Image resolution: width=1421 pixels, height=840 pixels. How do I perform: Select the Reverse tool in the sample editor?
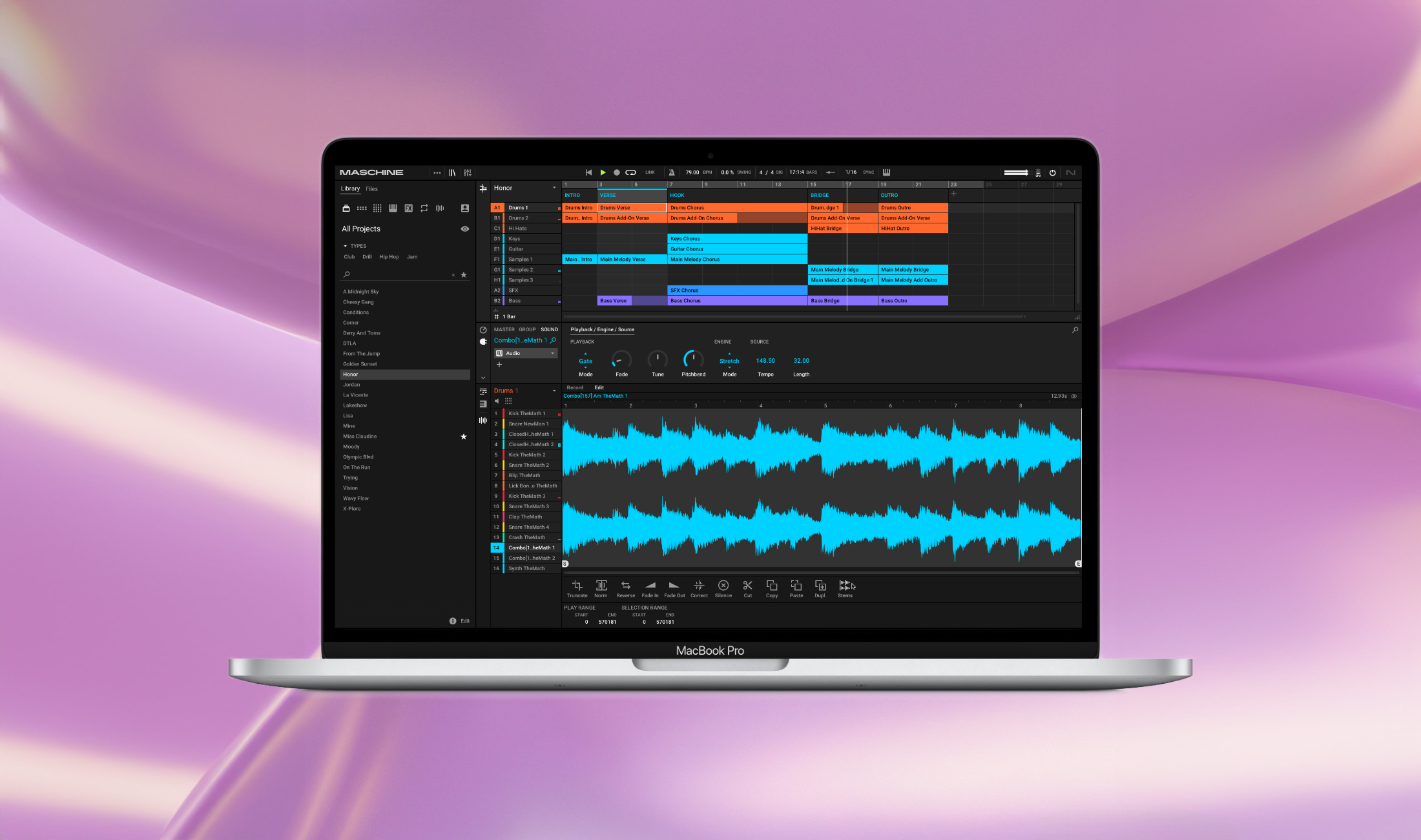click(625, 584)
